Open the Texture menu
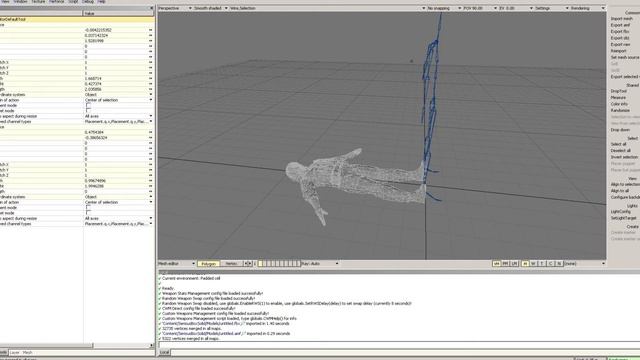640x360 pixels. [38, 2]
